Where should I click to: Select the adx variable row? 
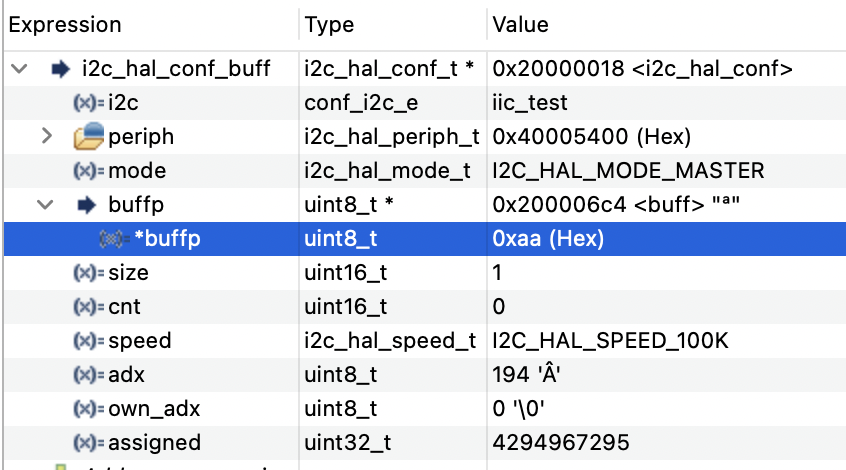125,375
